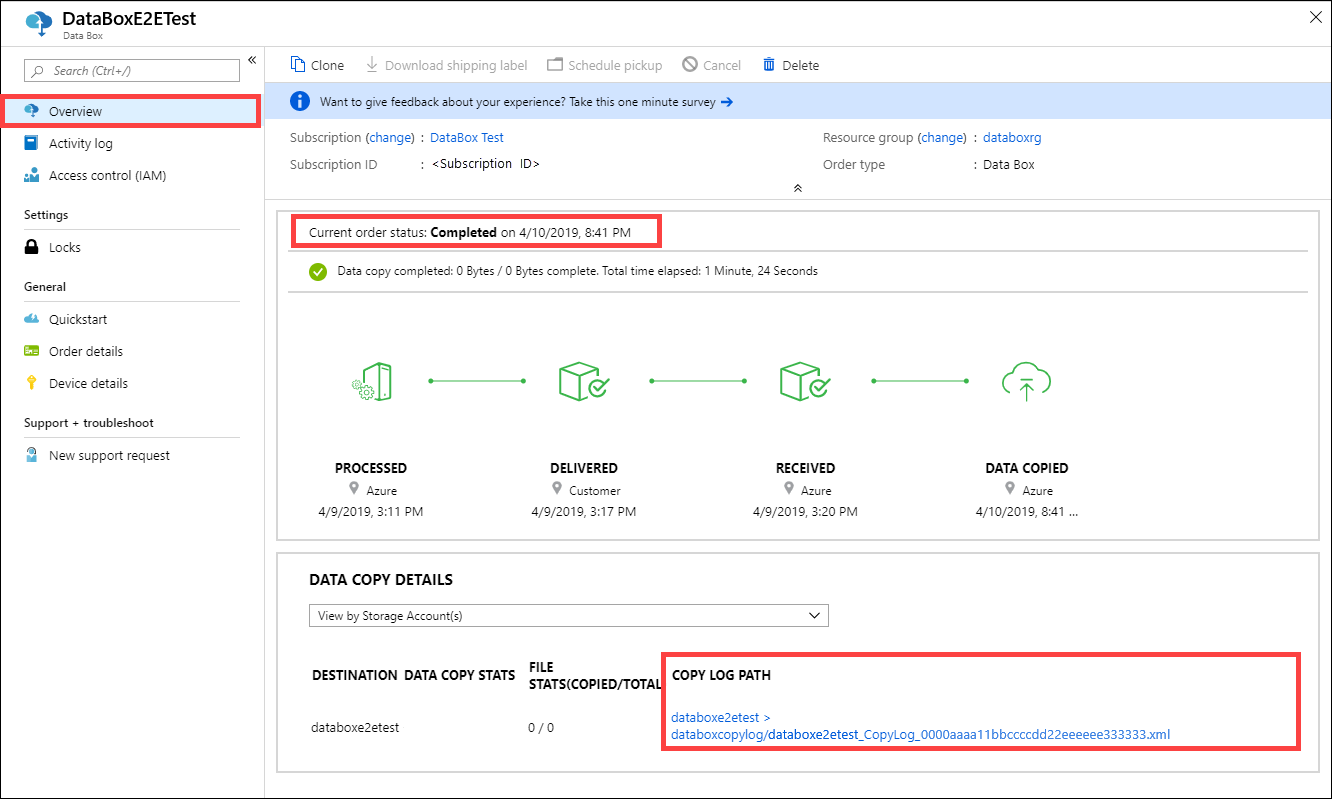Click inside the Search box

pyautogui.click(x=130, y=70)
